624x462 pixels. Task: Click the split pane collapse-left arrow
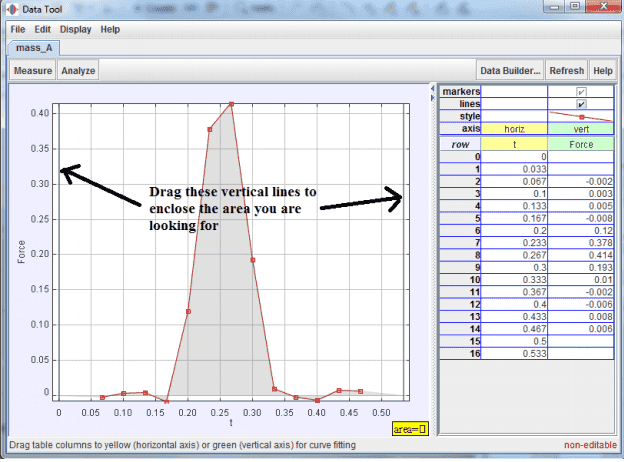[431, 87]
